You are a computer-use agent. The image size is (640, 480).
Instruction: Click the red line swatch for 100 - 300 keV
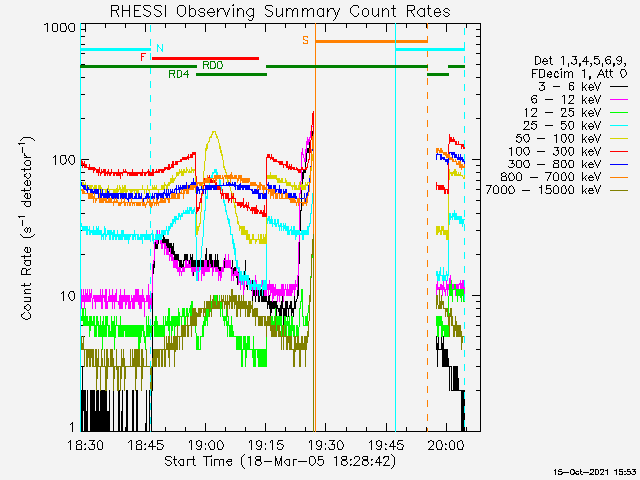click(619, 151)
